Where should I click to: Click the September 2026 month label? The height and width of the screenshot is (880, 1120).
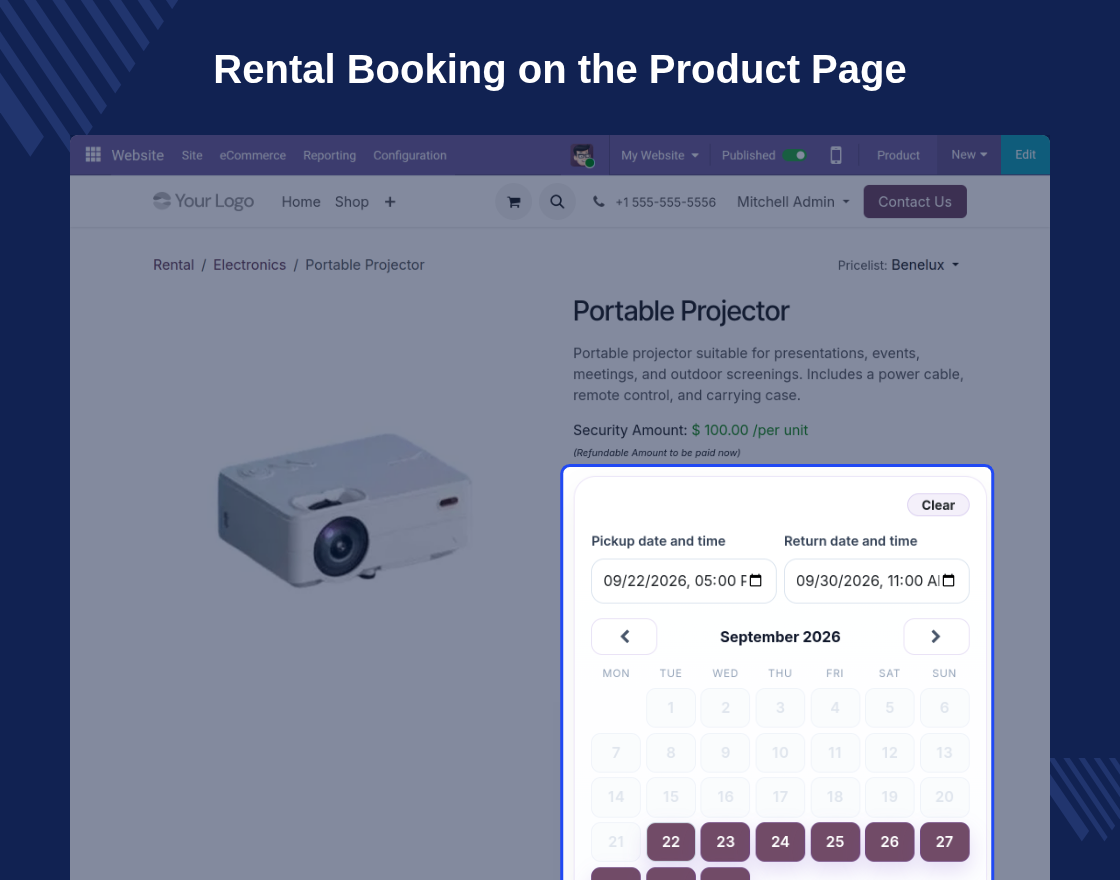[780, 636]
